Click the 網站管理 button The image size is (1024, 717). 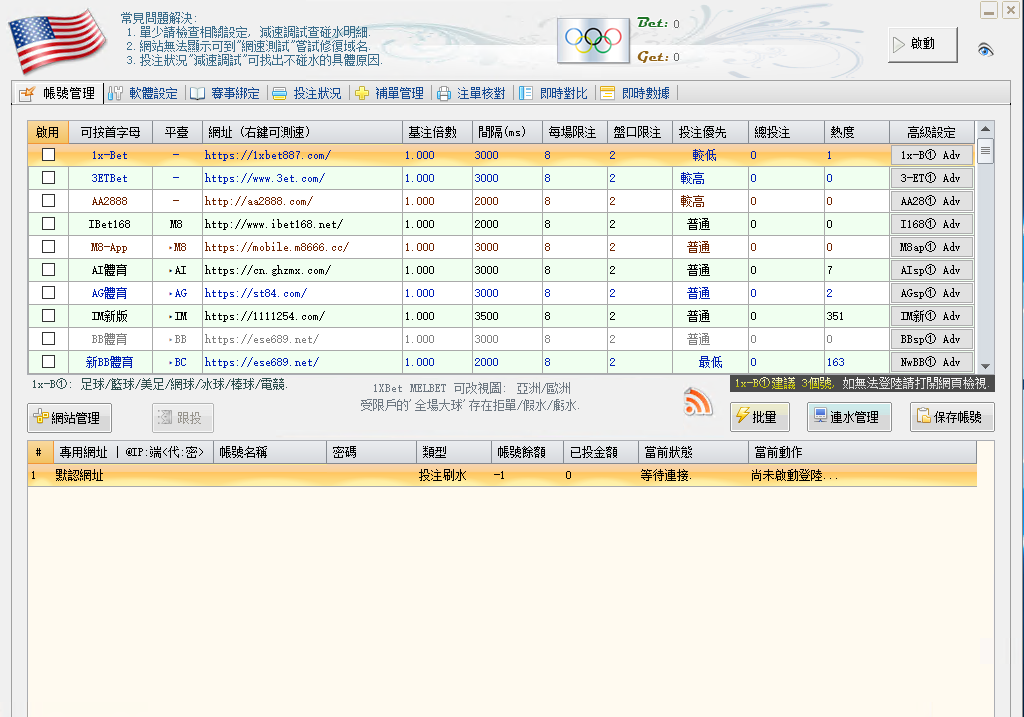(69, 418)
